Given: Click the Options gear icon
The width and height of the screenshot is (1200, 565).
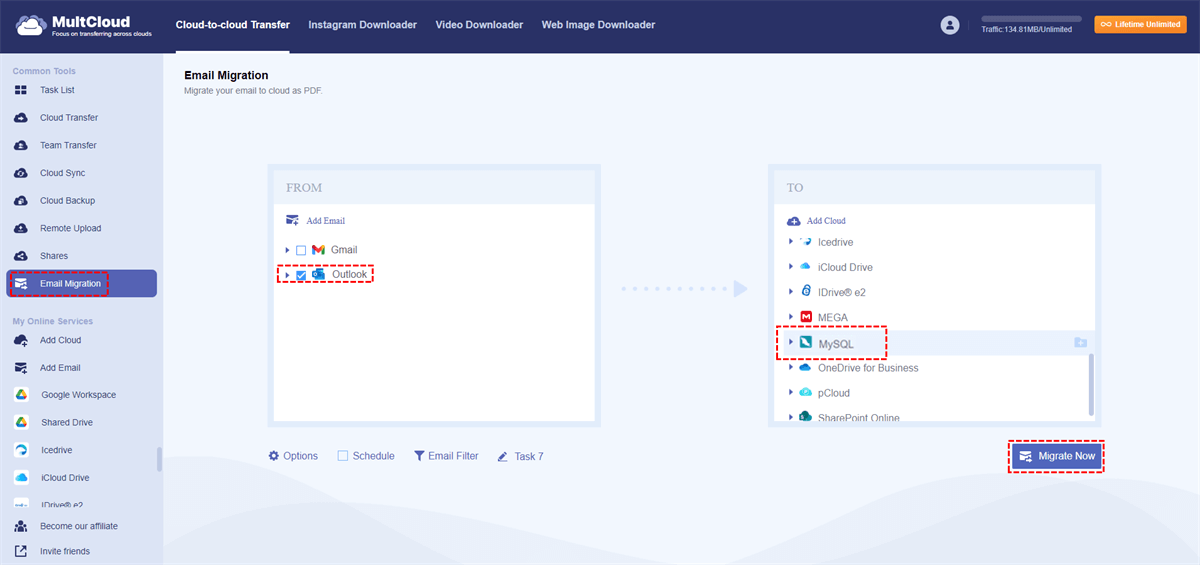Looking at the screenshot, I should pos(274,456).
